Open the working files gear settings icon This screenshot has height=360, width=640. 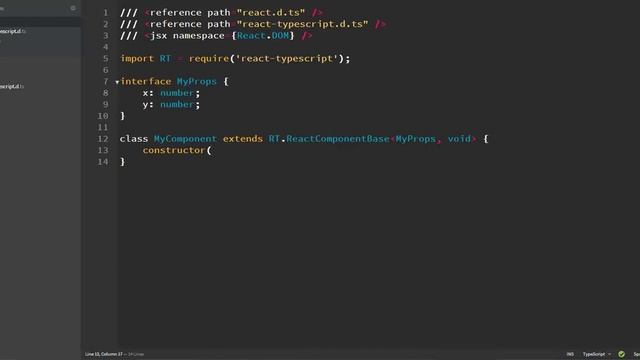(x=73, y=8)
